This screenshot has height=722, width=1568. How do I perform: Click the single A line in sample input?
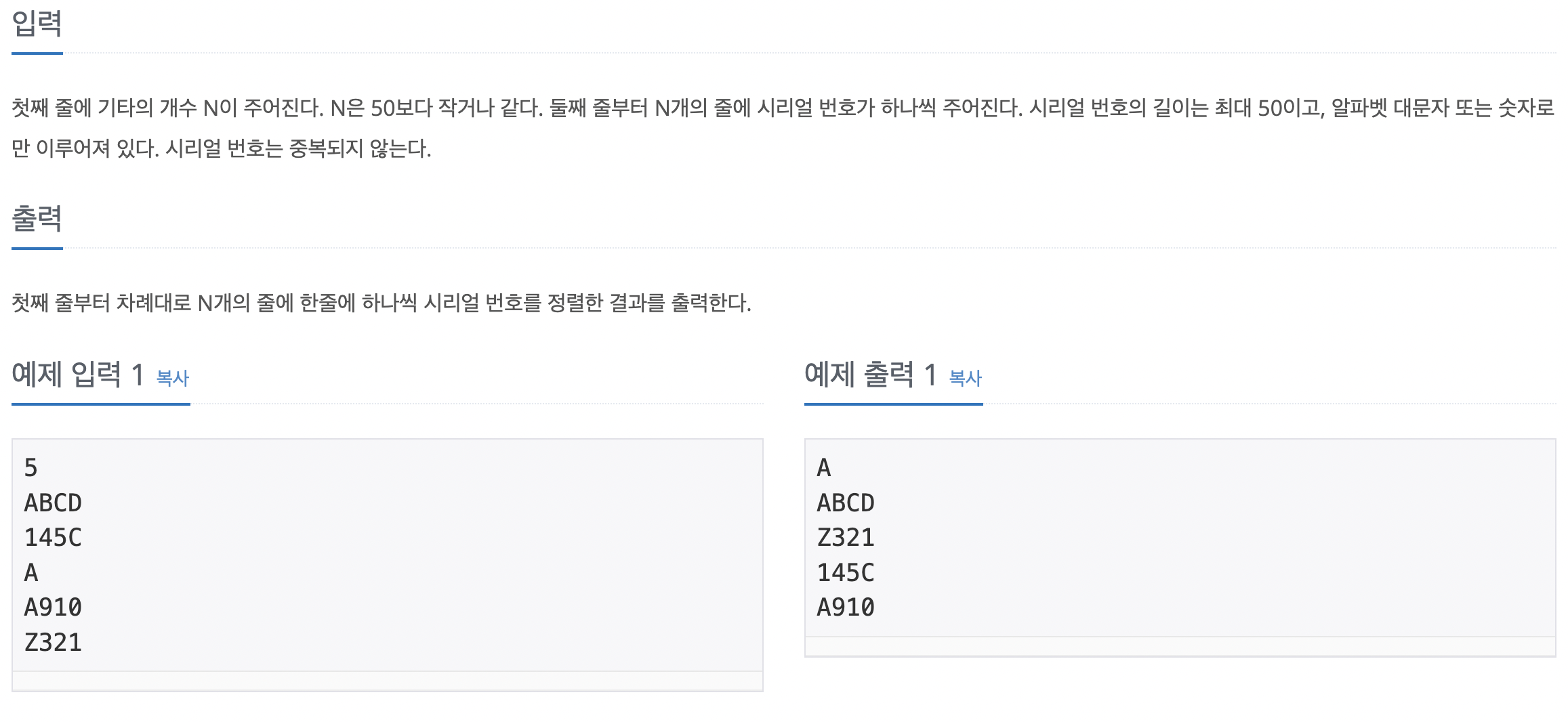31,573
